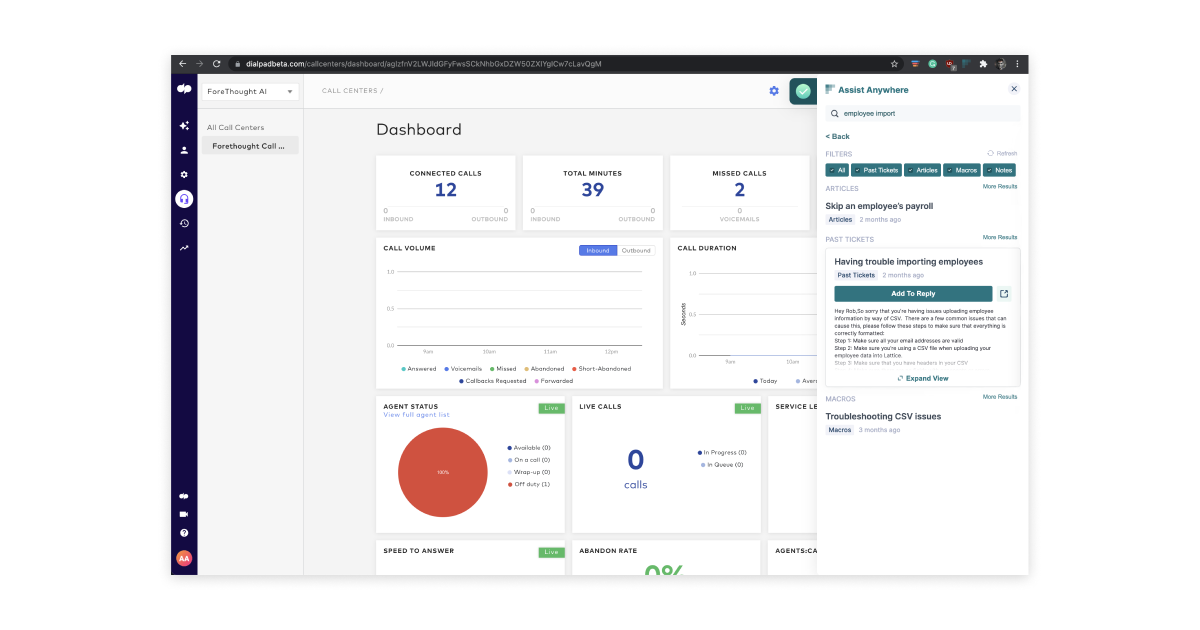Uncheck the Past Tickets filter
Image resolution: width=1200 pixels, height=630 pixels.
click(877, 170)
